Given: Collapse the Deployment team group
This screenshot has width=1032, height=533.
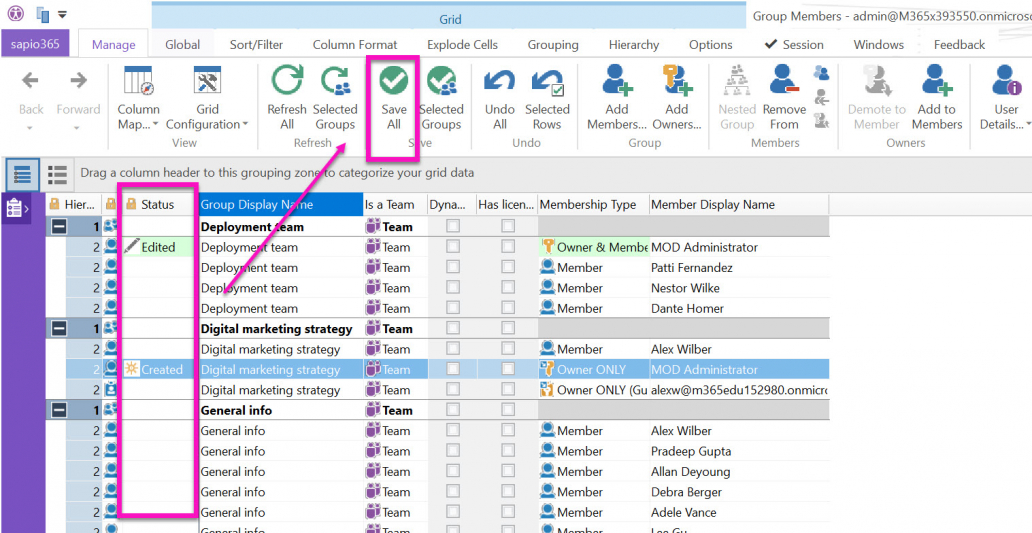Looking at the screenshot, I should pos(59,227).
